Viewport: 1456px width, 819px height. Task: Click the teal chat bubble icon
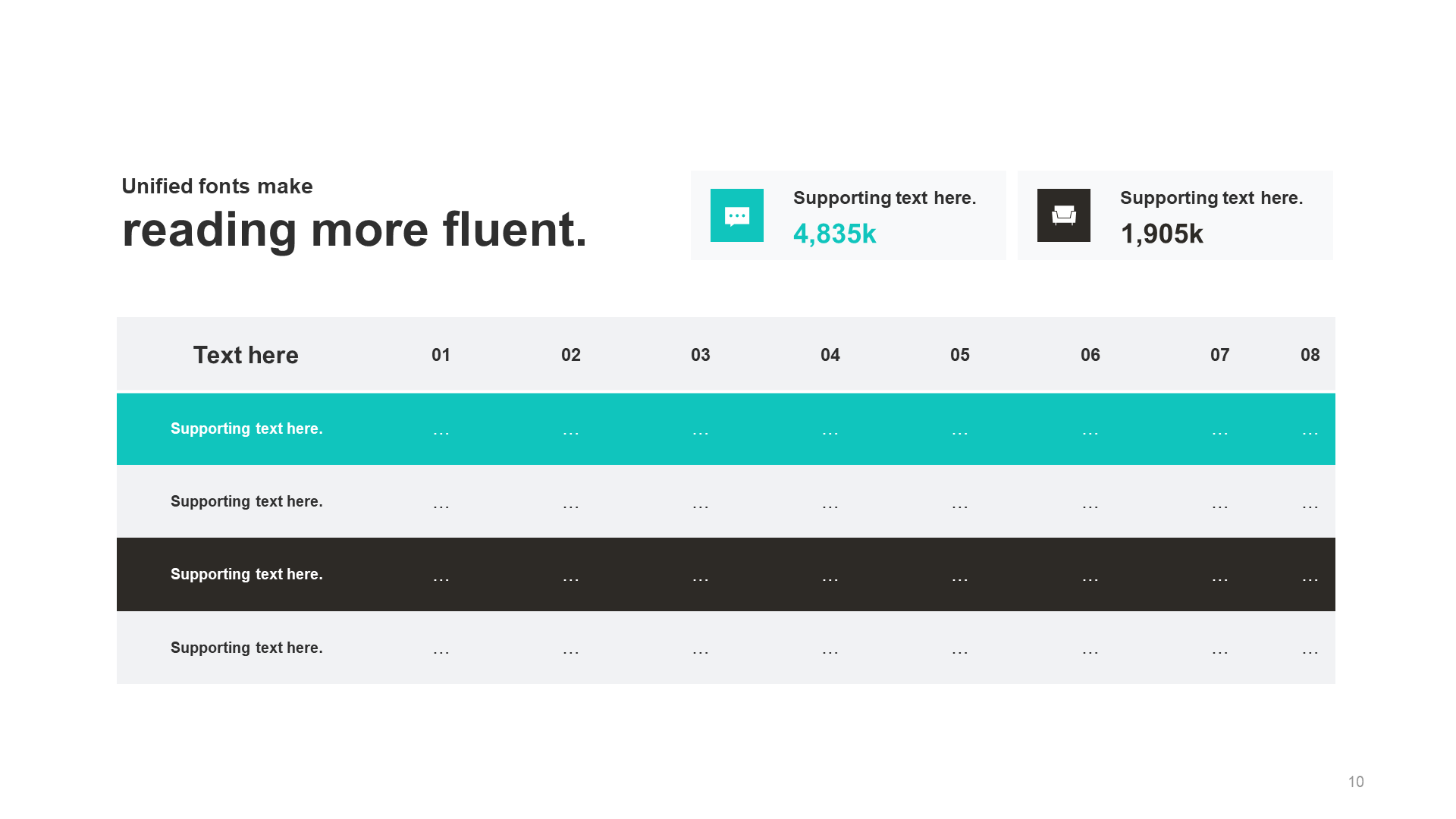point(736,215)
